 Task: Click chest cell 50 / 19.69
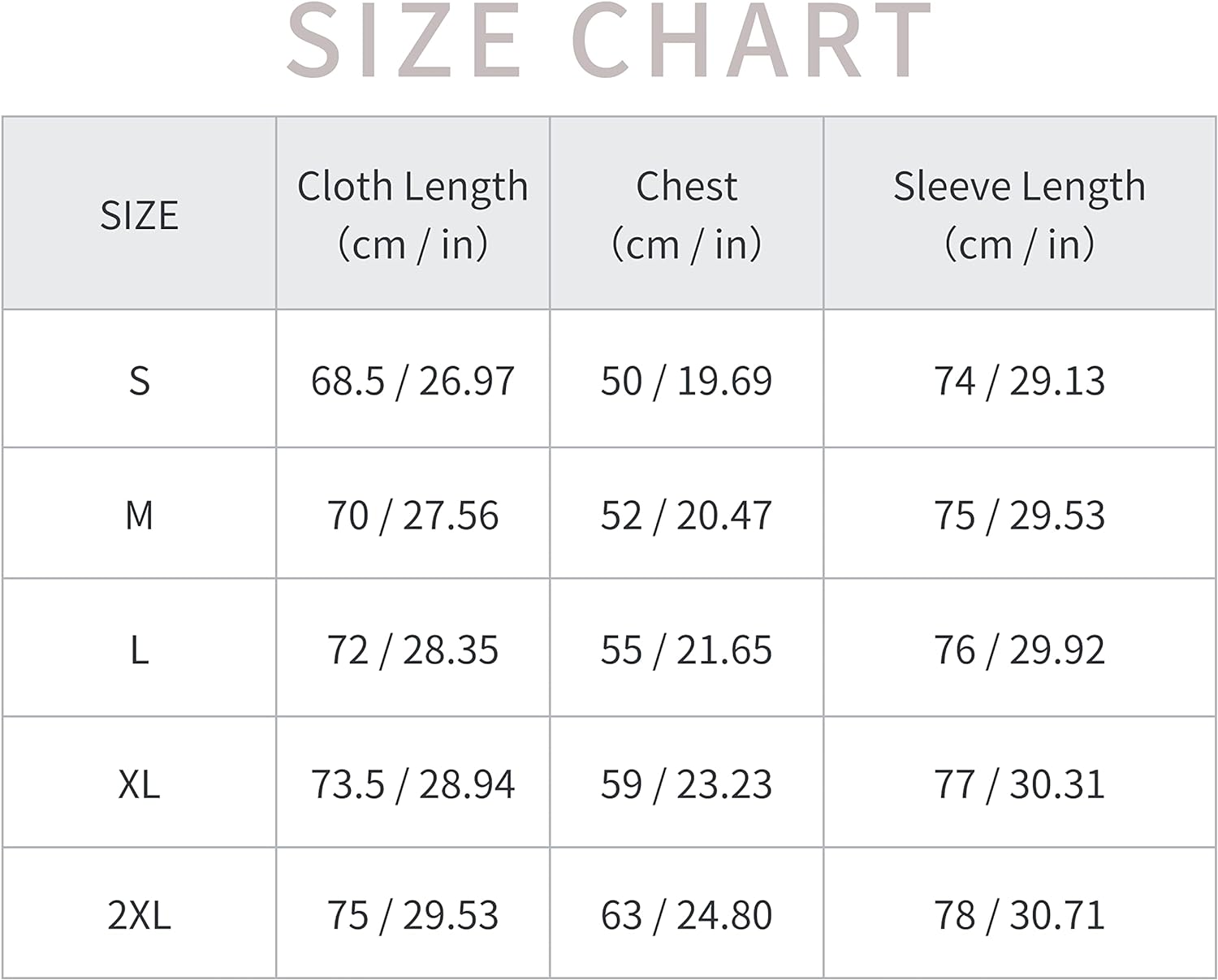tap(686, 380)
